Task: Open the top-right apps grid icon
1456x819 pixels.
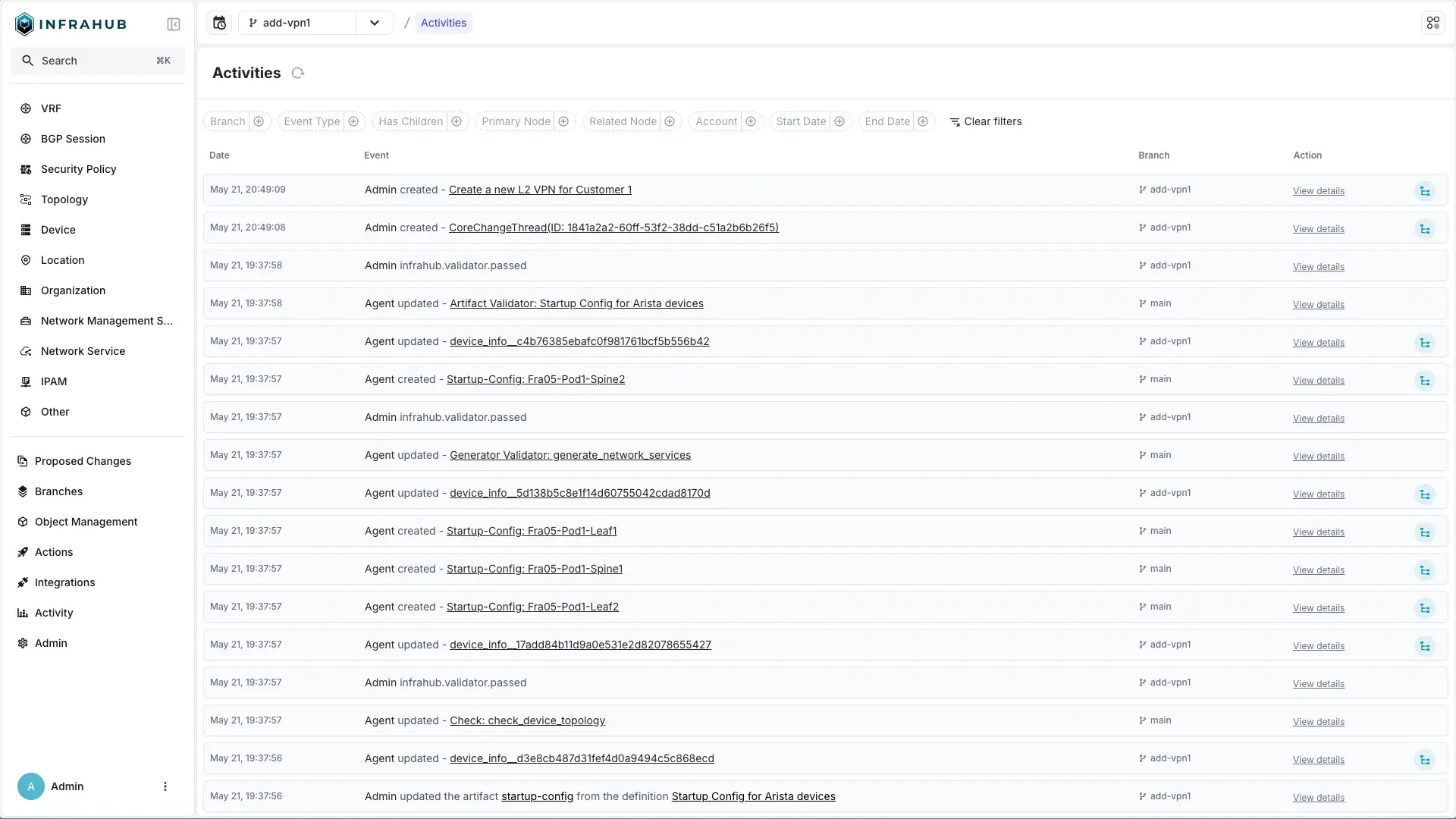Action: pyautogui.click(x=1432, y=23)
